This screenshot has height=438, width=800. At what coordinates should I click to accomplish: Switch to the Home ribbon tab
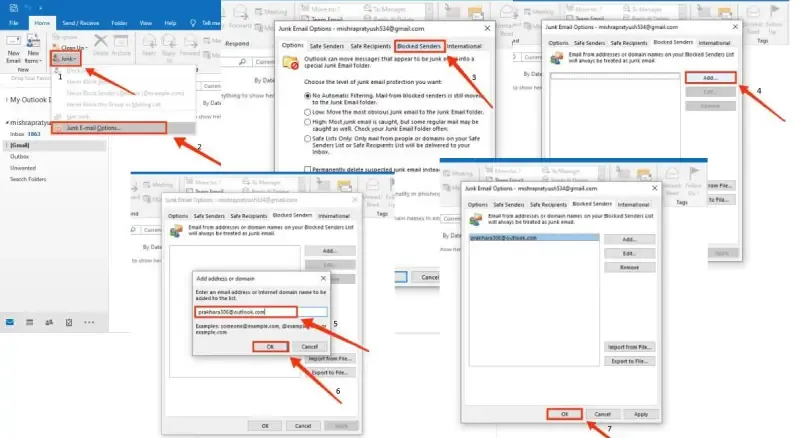(42, 23)
